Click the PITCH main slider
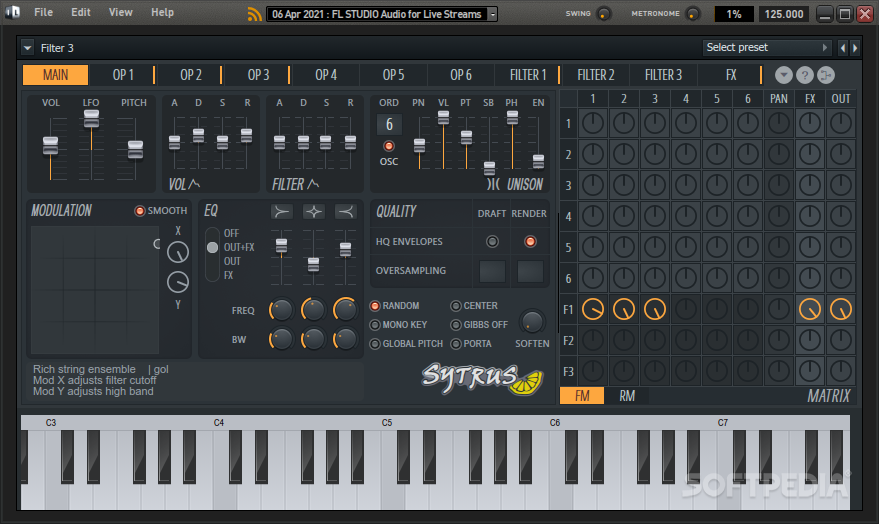The width and height of the screenshot is (879, 524). (x=135, y=148)
